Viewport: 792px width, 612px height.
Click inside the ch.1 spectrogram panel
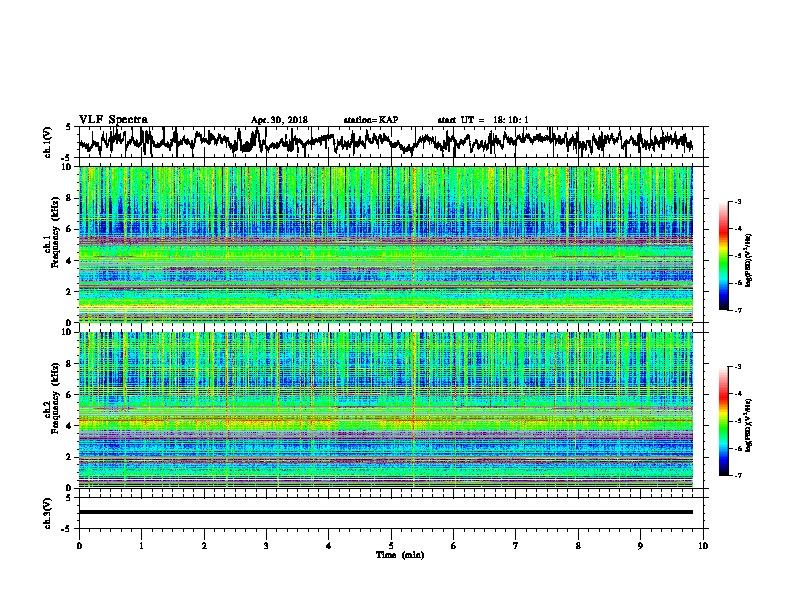(x=385, y=244)
